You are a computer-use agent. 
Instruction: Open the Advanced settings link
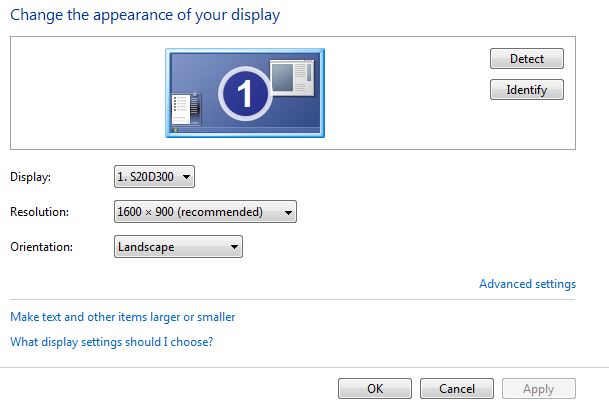527,284
